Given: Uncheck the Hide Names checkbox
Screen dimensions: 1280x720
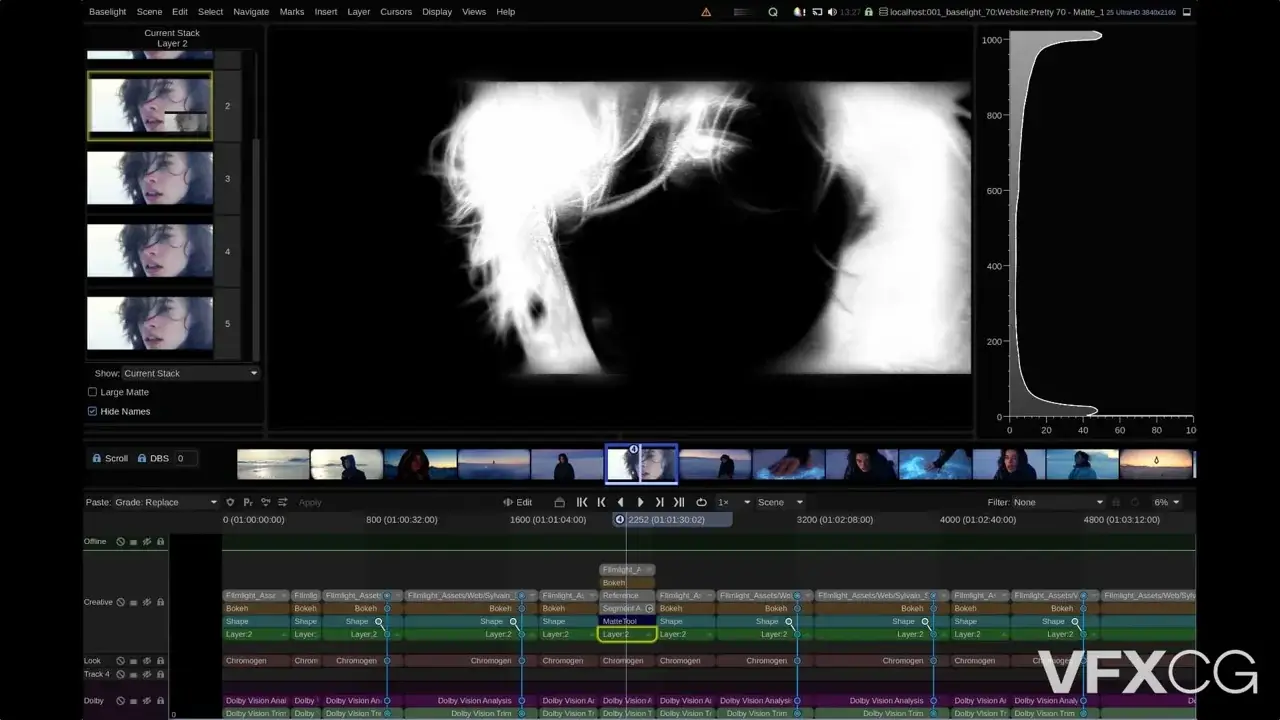Looking at the screenshot, I should [x=93, y=411].
